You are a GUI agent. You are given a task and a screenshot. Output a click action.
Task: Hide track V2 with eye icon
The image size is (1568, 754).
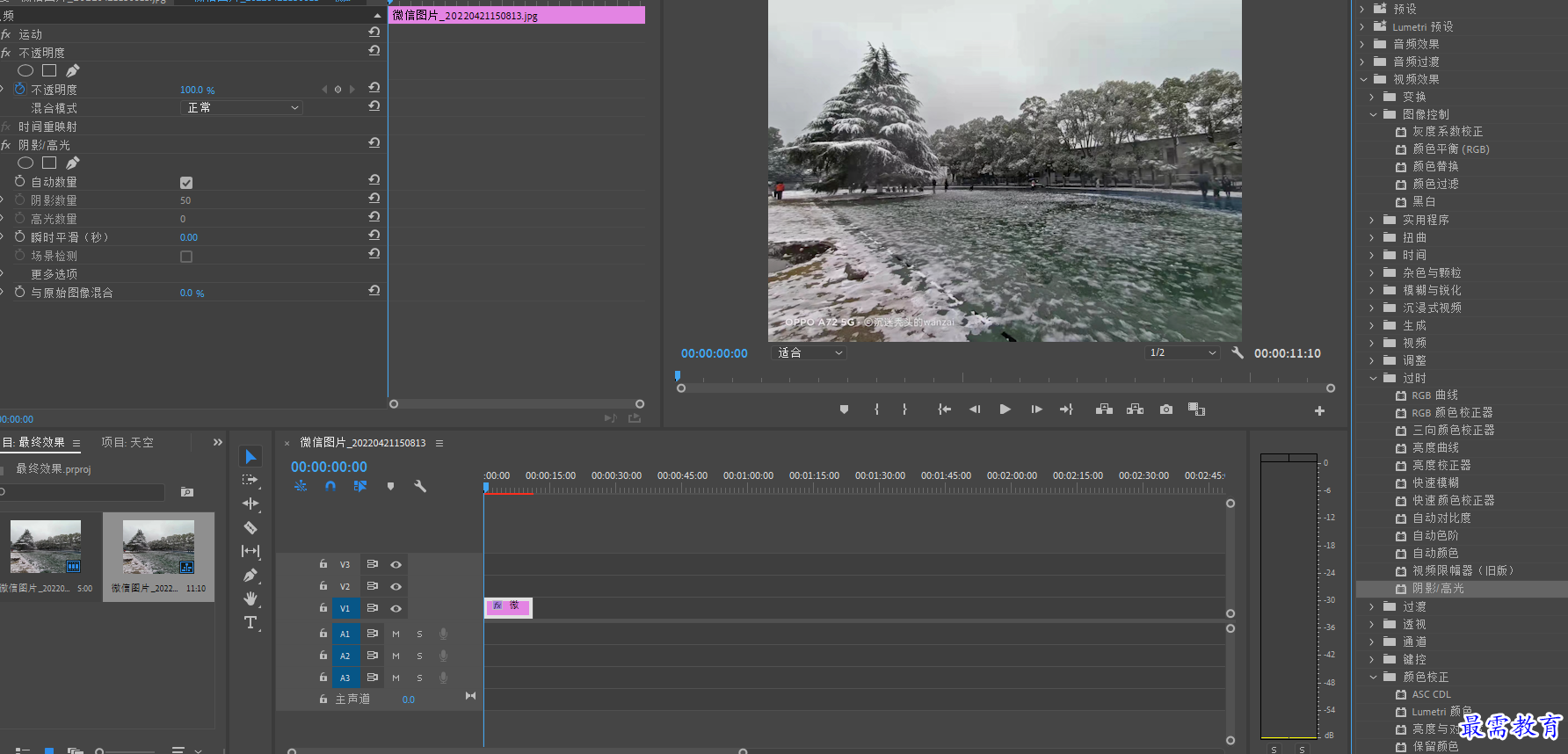coord(396,586)
